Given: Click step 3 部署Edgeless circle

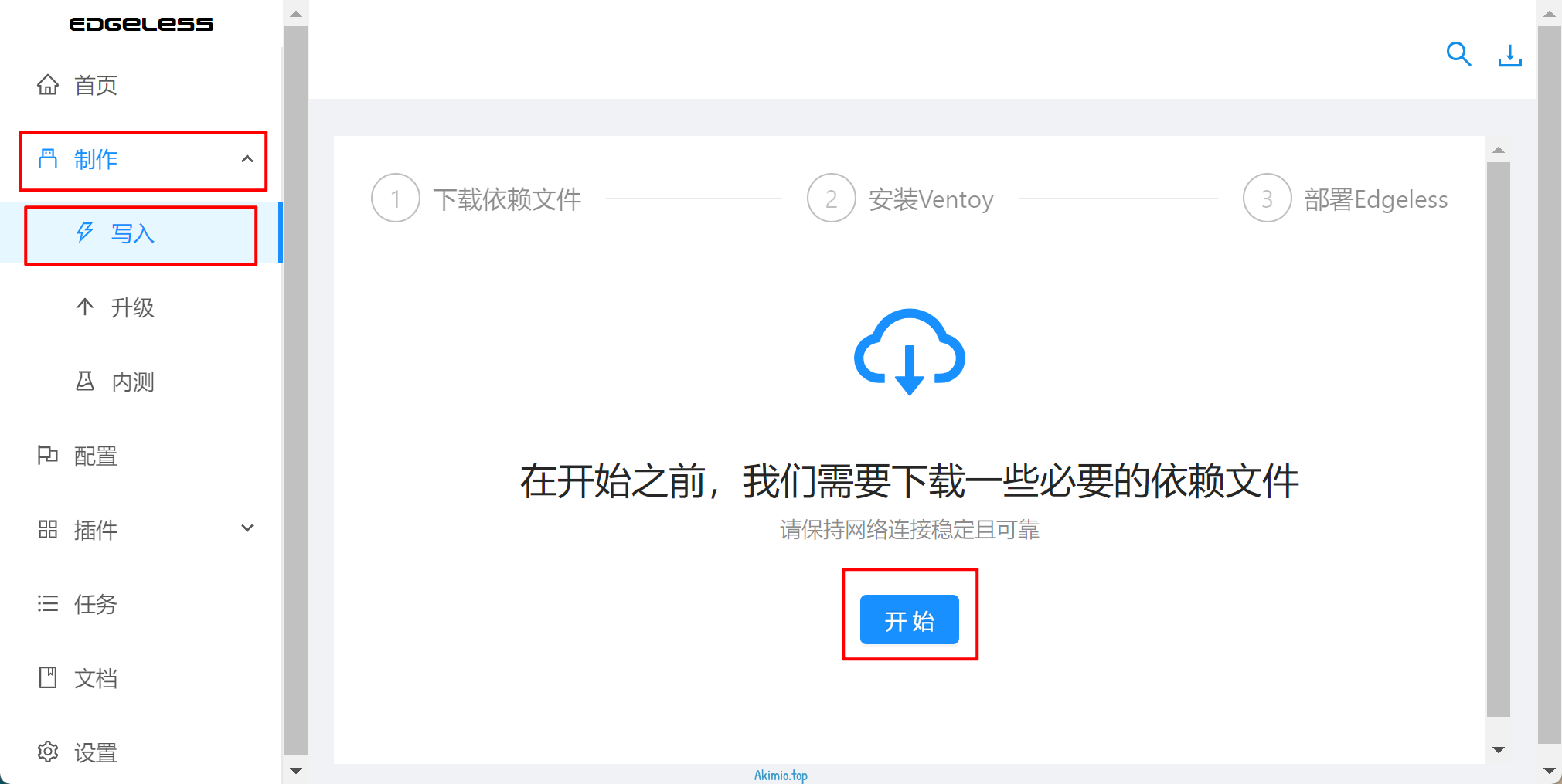Looking at the screenshot, I should click(x=1267, y=199).
